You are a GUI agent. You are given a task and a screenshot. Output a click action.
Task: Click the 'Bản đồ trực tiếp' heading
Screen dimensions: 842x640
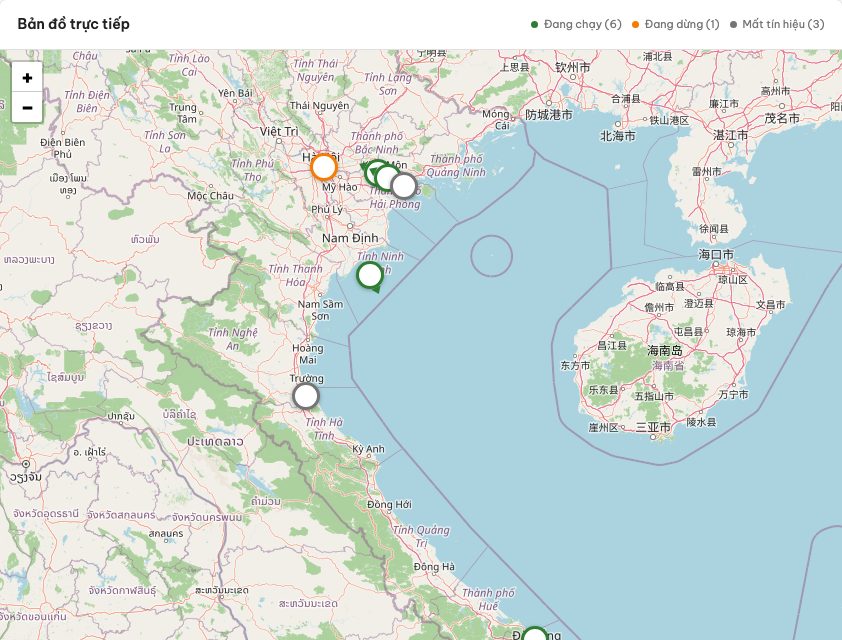[x=74, y=24]
